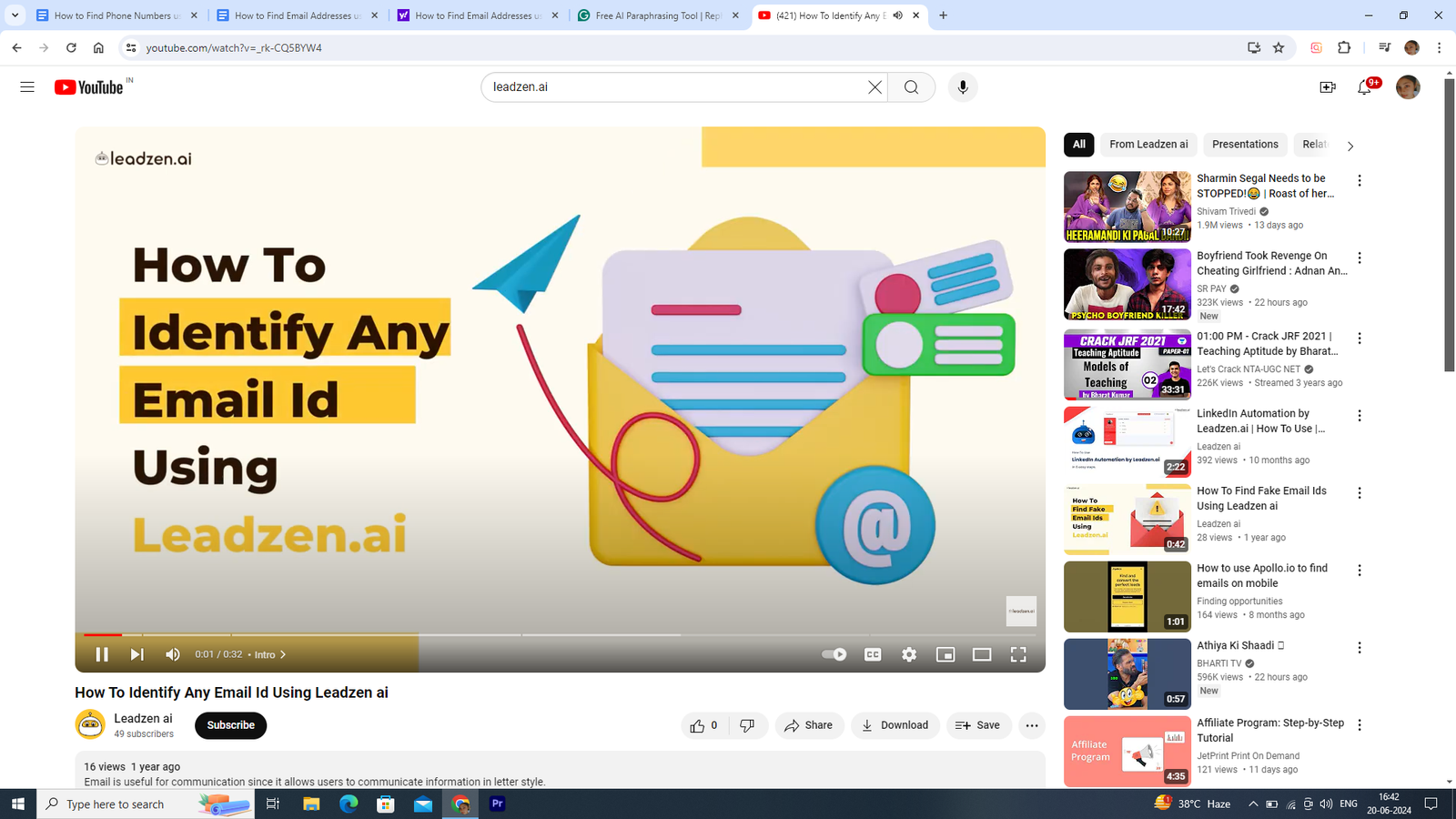Open Adobe Premiere Pro from the taskbar
Image resolution: width=1456 pixels, height=819 pixels.
point(496,804)
